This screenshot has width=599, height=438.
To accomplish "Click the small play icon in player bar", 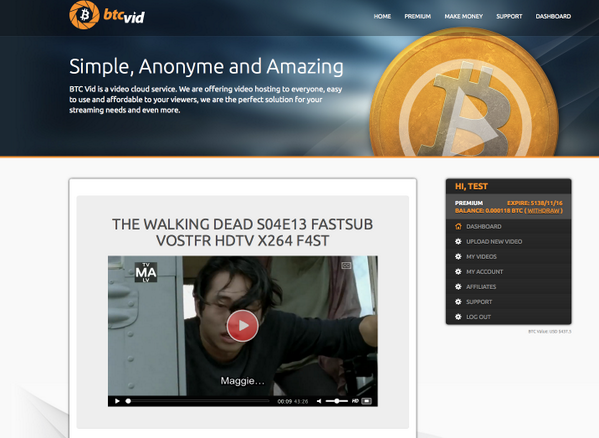I will pyautogui.click(x=117, y=401).
